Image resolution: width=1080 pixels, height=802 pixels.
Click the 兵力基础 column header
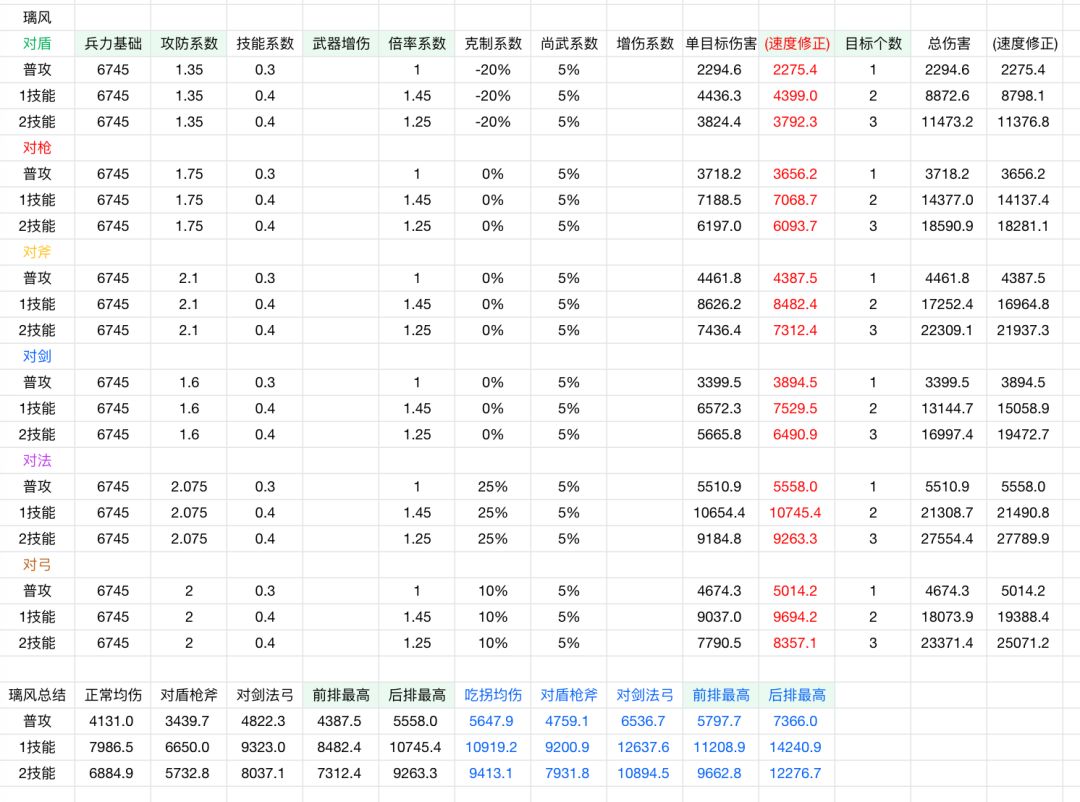(x=113, y=43)
